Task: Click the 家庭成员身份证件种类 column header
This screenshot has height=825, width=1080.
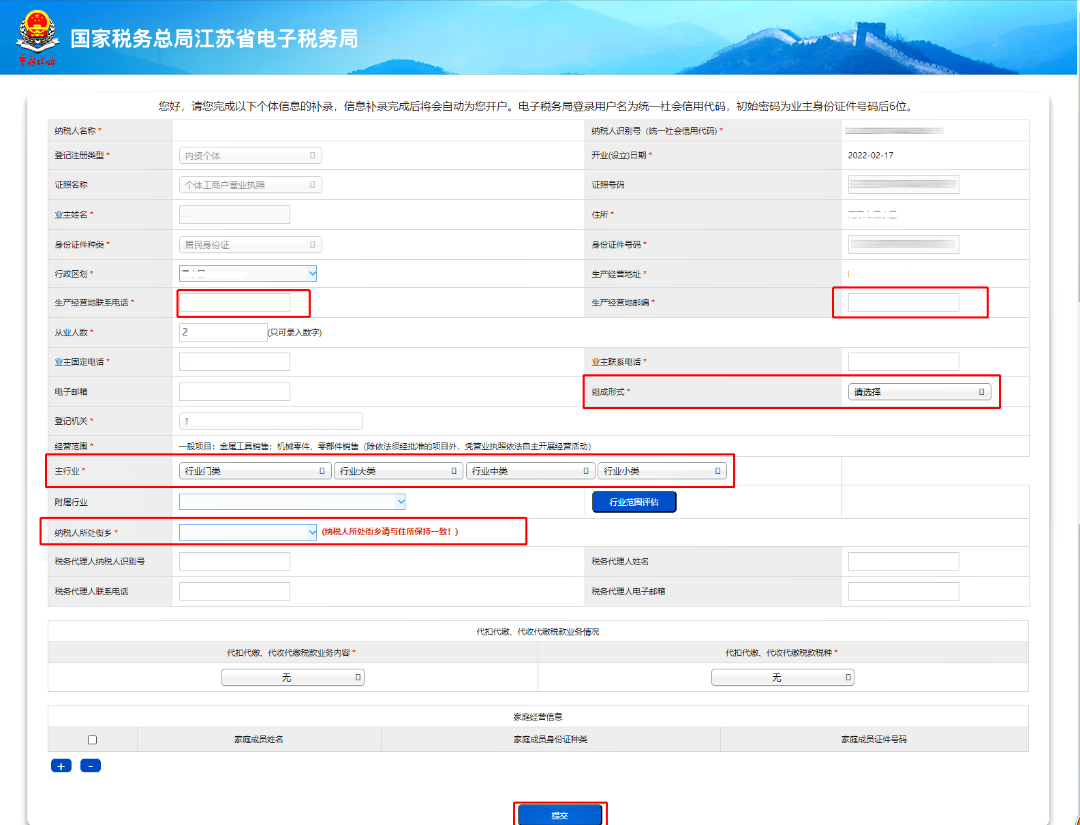Action: (x=550, y=740)
